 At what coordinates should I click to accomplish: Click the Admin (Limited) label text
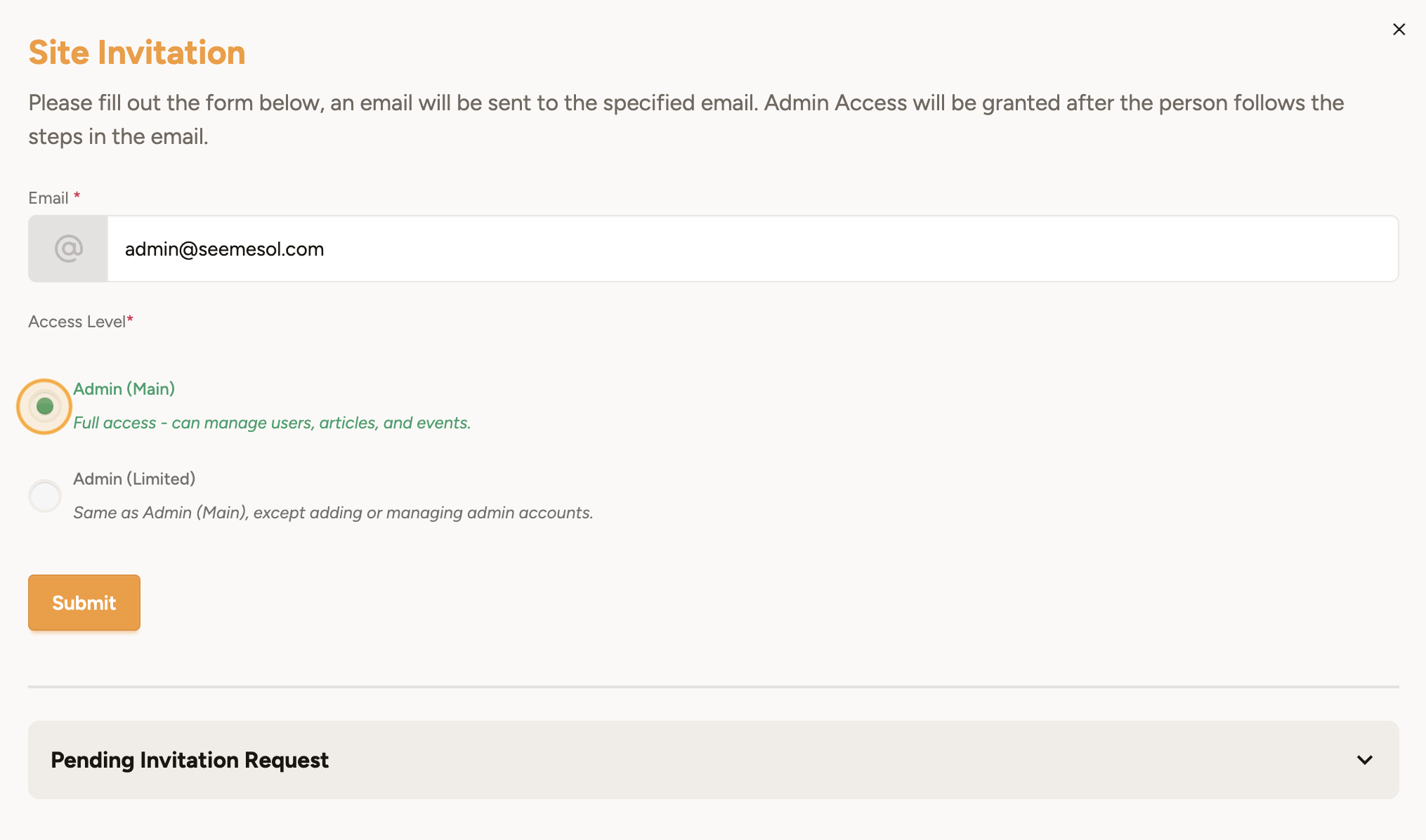tap(134, 479)
